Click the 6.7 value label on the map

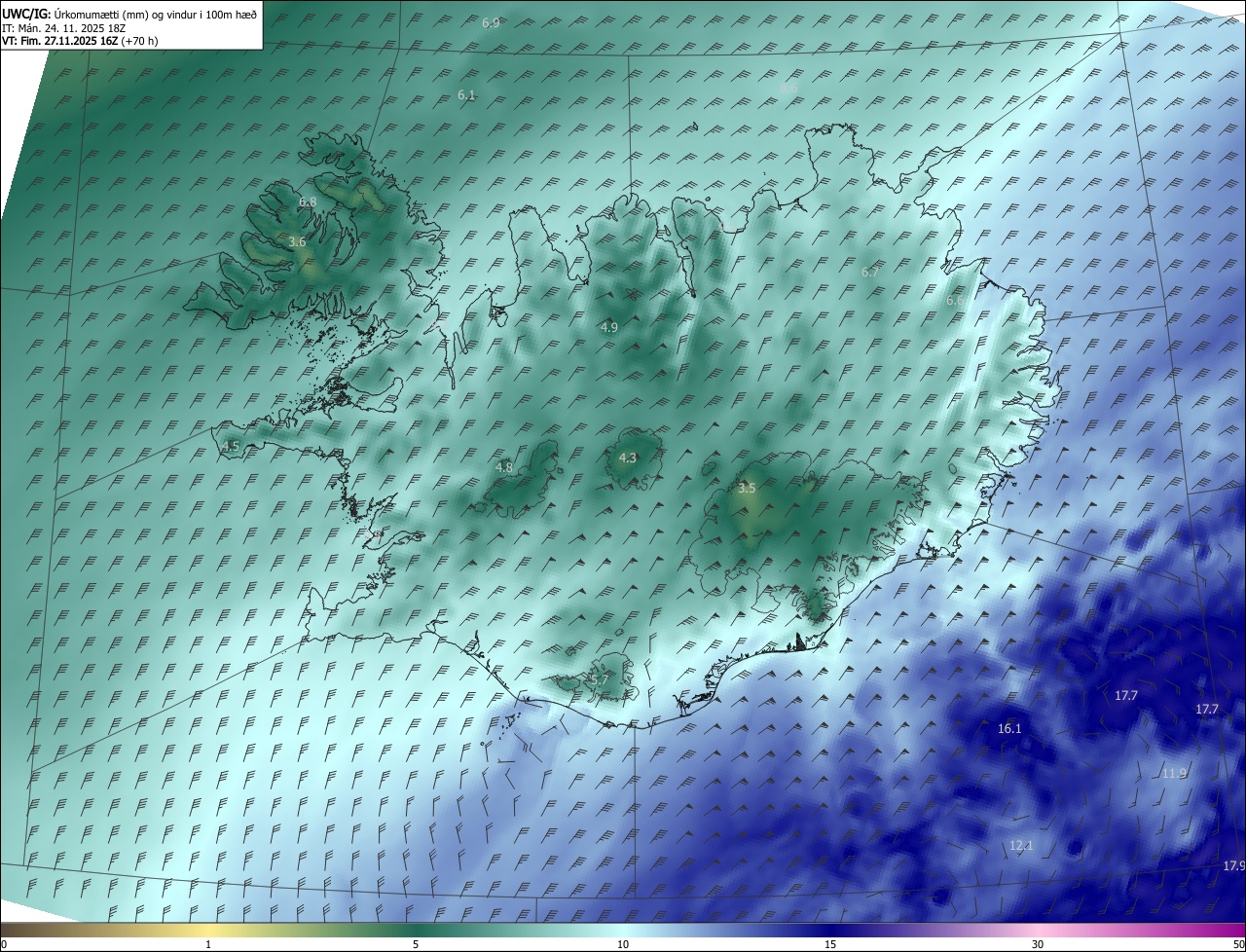tap(870, 273)
